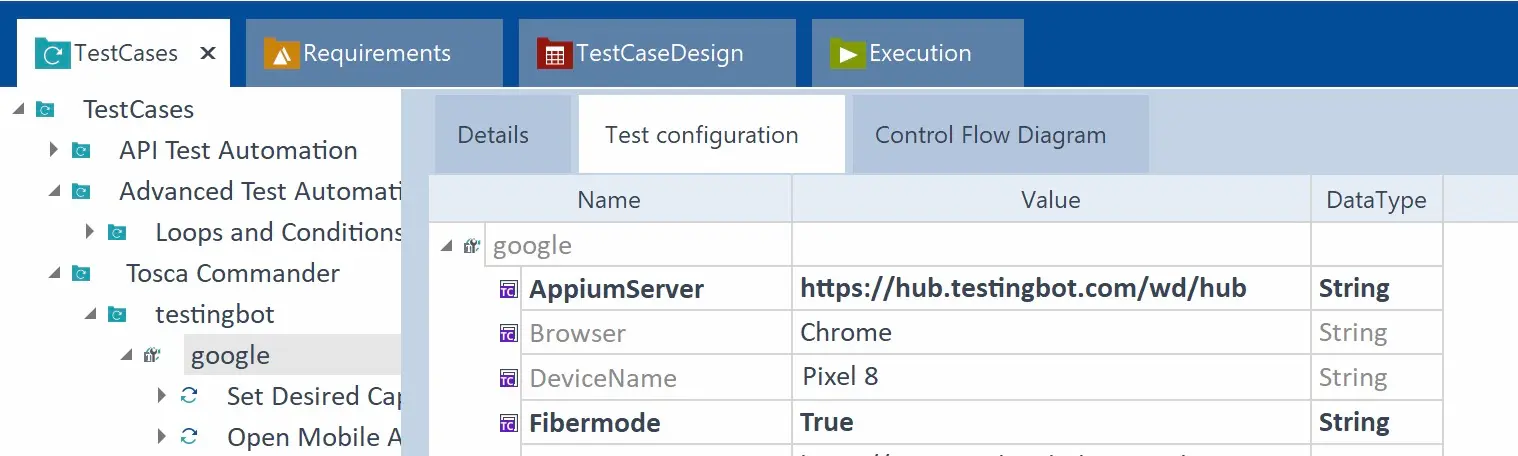Click the Fibermode parameter icon

509,424
